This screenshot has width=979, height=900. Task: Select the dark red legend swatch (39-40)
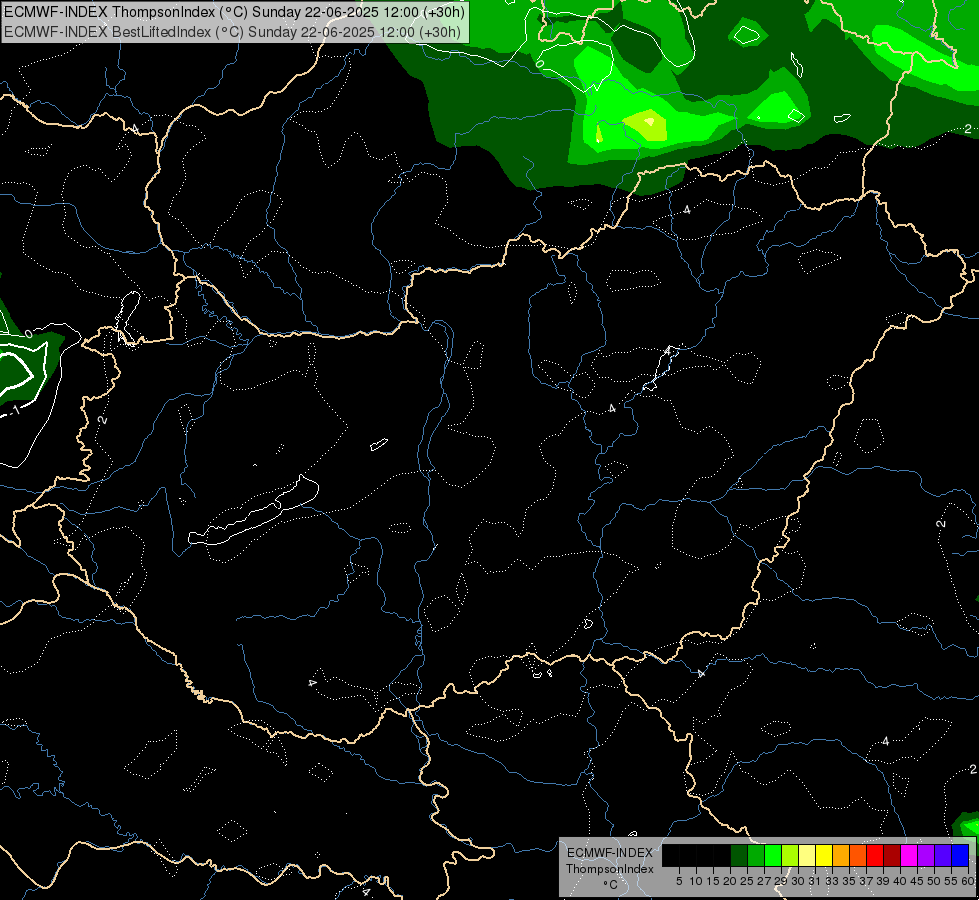tap(892, 855)
